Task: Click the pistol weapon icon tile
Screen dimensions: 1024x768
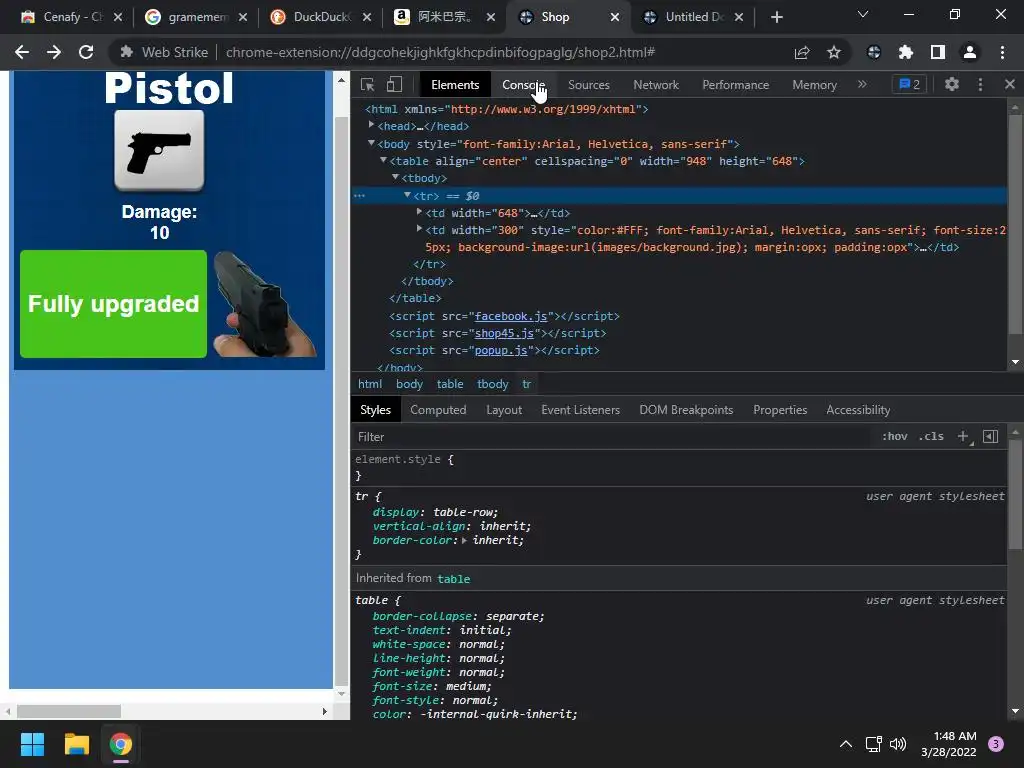Action: 159,150
